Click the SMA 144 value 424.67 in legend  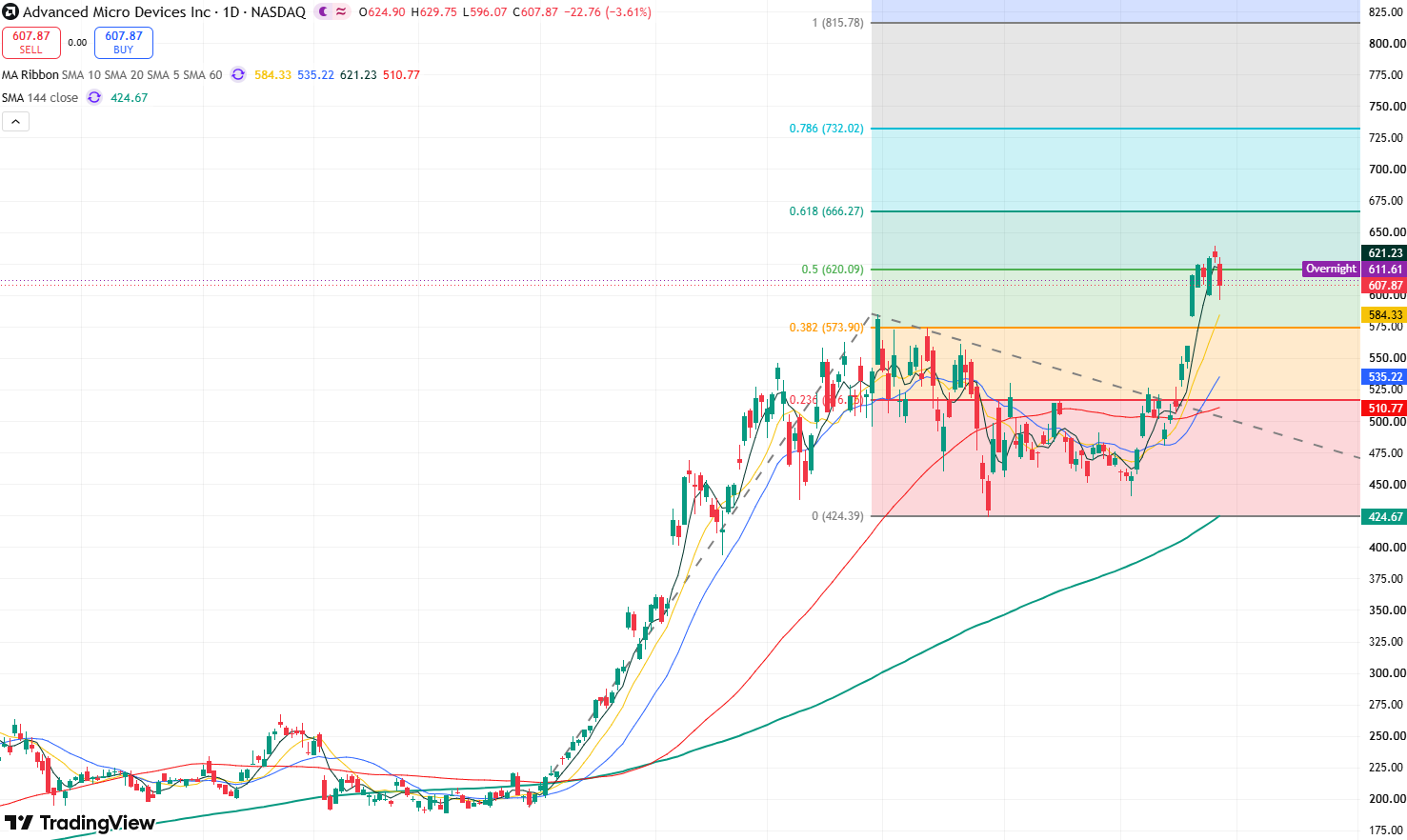129,97
